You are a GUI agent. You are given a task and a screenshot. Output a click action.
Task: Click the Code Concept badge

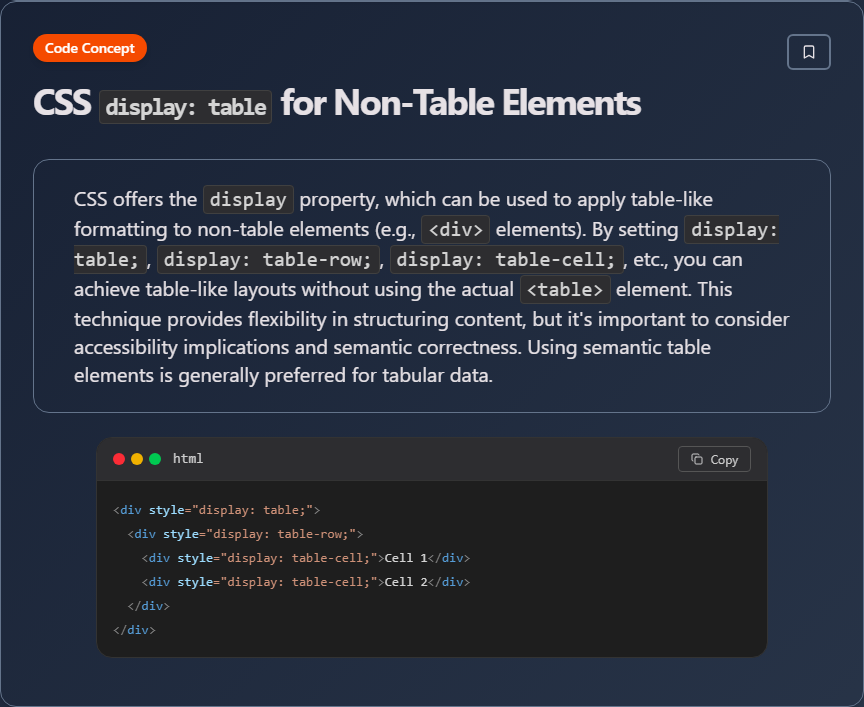click(x=90, y=48)
